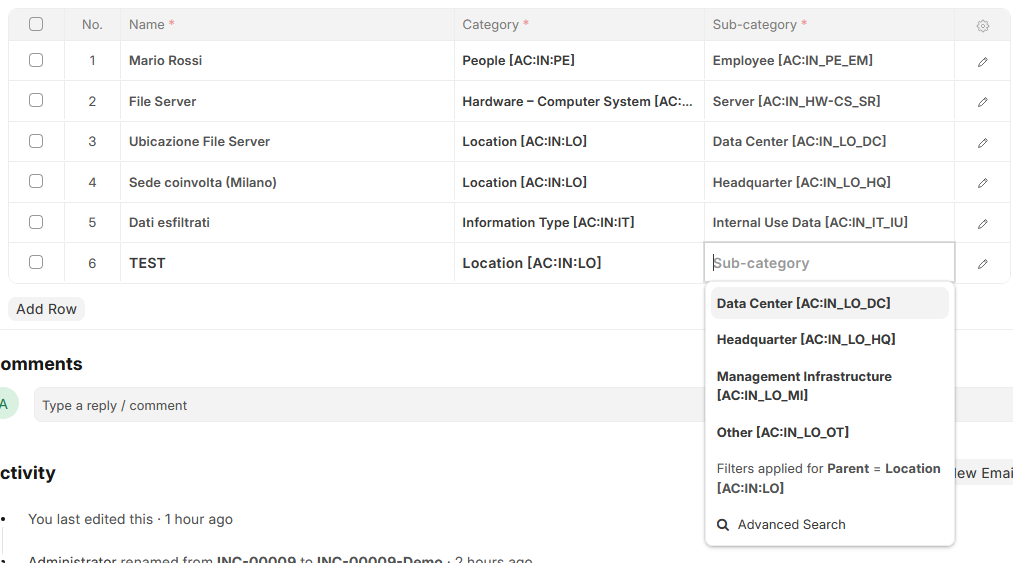Click the Advanced Search magnifier option
Screen dimensions: 1013x563
click(x=781, y=525)
